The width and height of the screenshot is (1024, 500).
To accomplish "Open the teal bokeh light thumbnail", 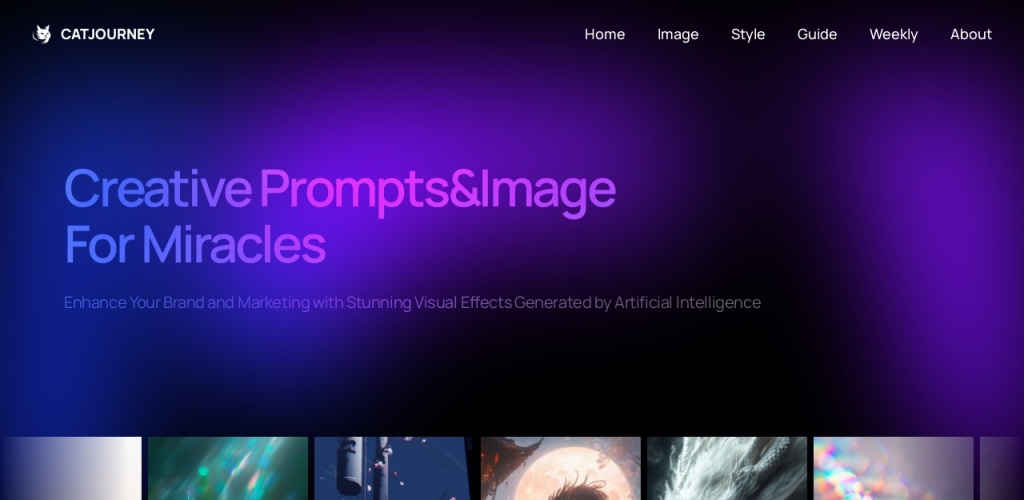I will 228,469.
